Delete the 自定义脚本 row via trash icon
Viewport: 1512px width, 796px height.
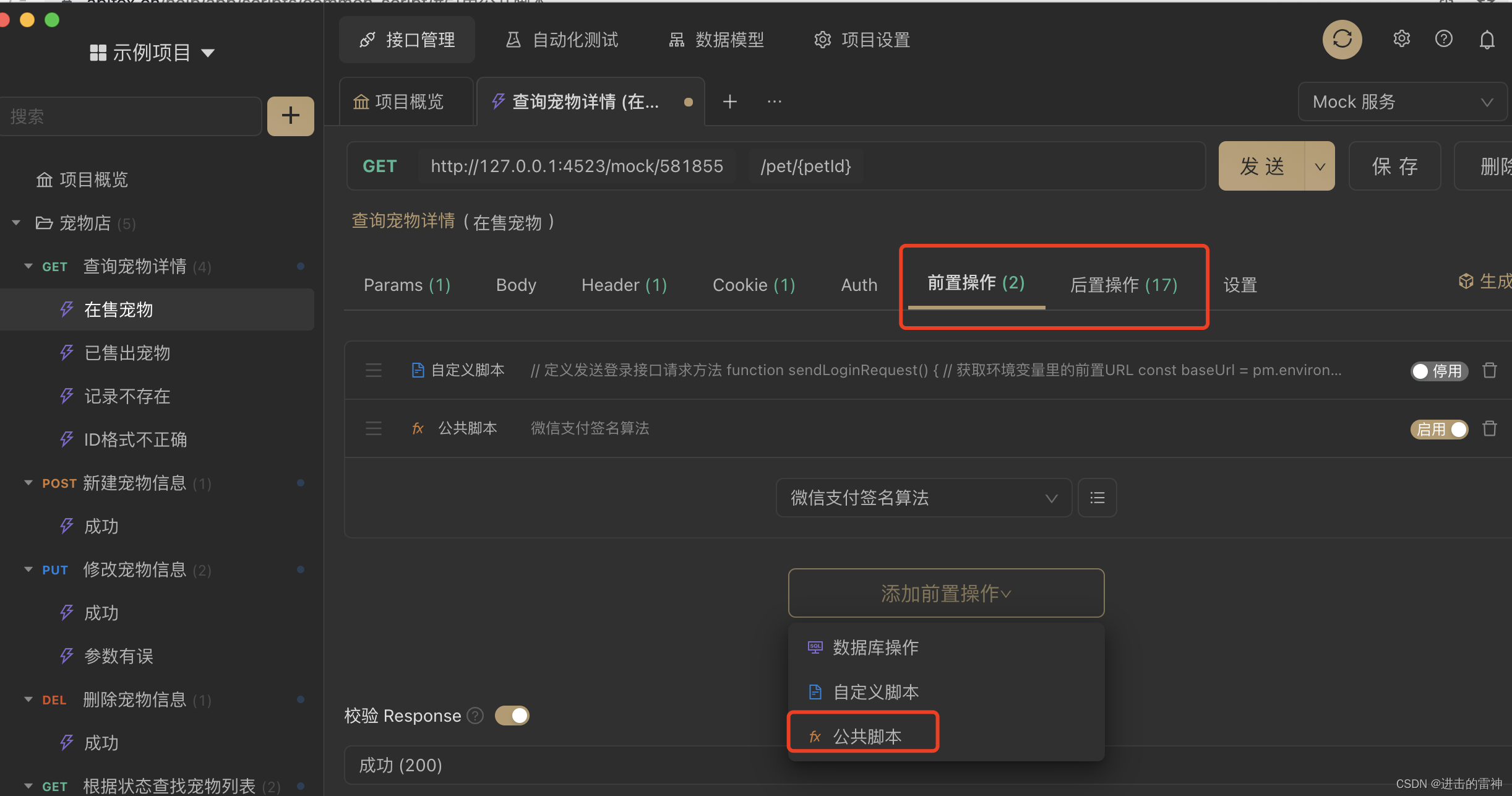[x=1490, y=370]
